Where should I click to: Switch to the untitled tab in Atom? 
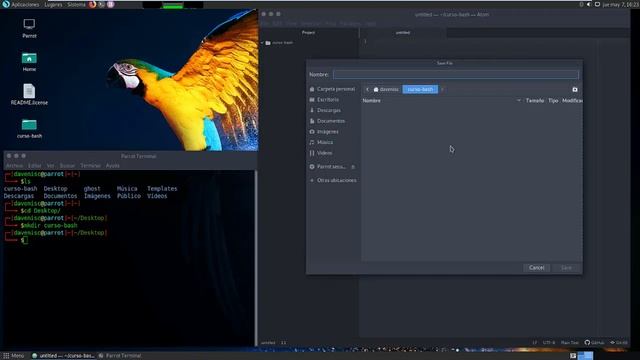coord(403,32)
